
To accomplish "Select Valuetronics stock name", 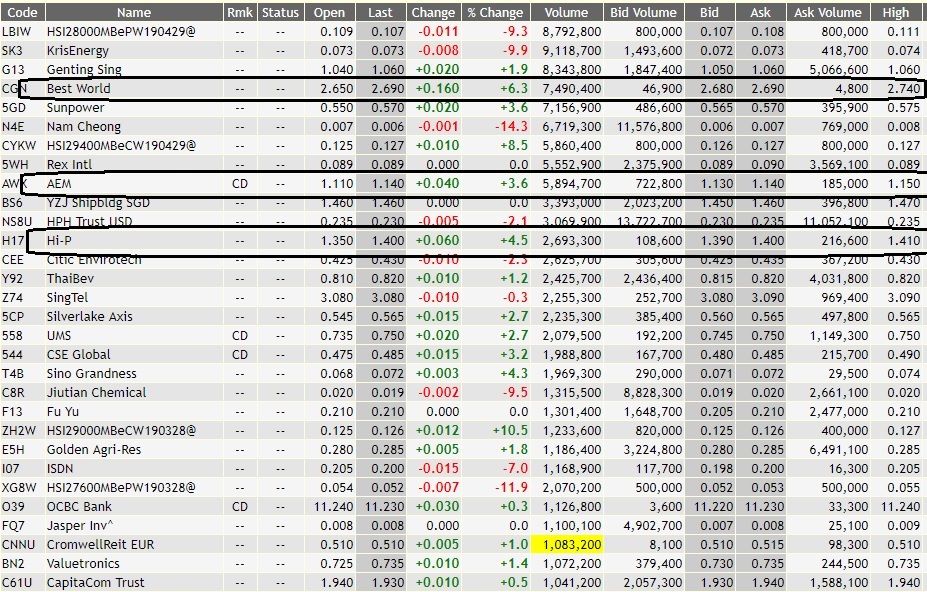I will coord(83,564).
